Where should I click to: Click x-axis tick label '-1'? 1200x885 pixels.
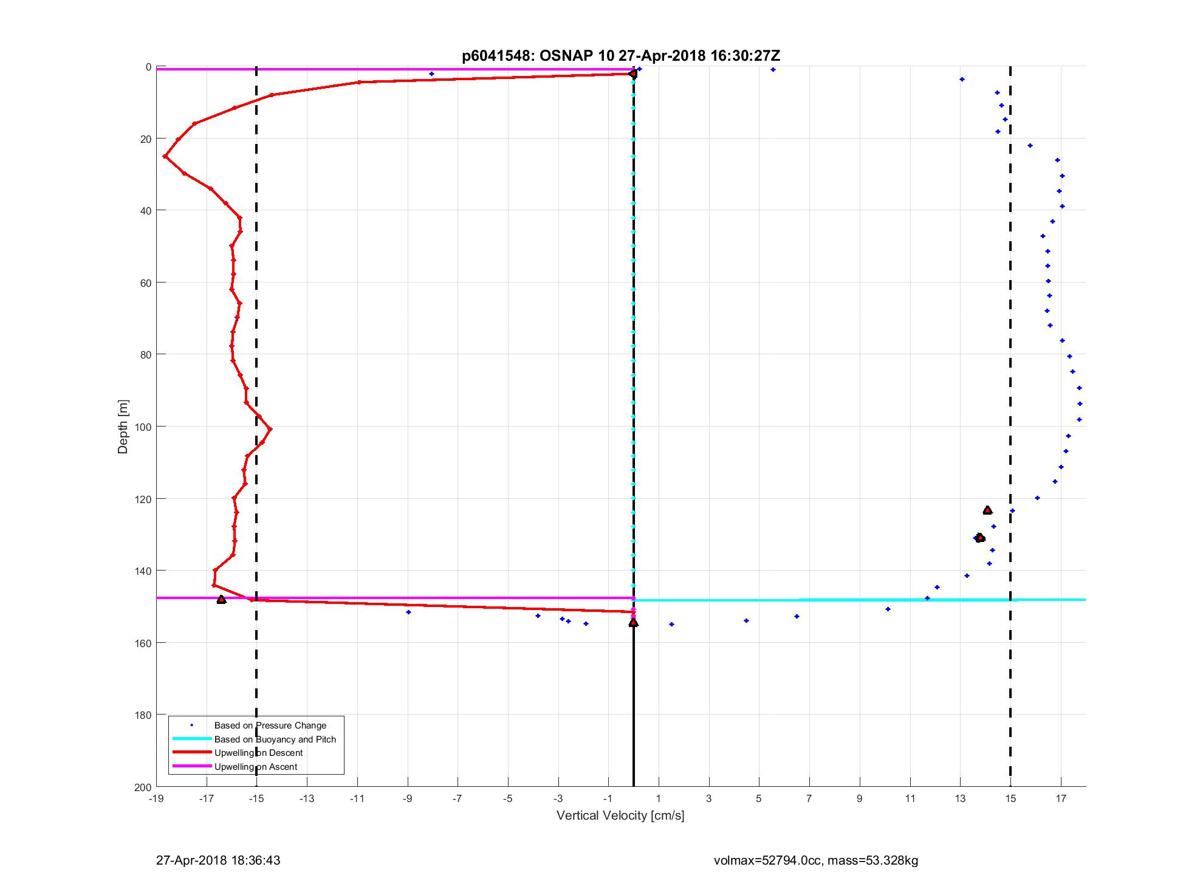pyautogui.click(x=608, y=798)
